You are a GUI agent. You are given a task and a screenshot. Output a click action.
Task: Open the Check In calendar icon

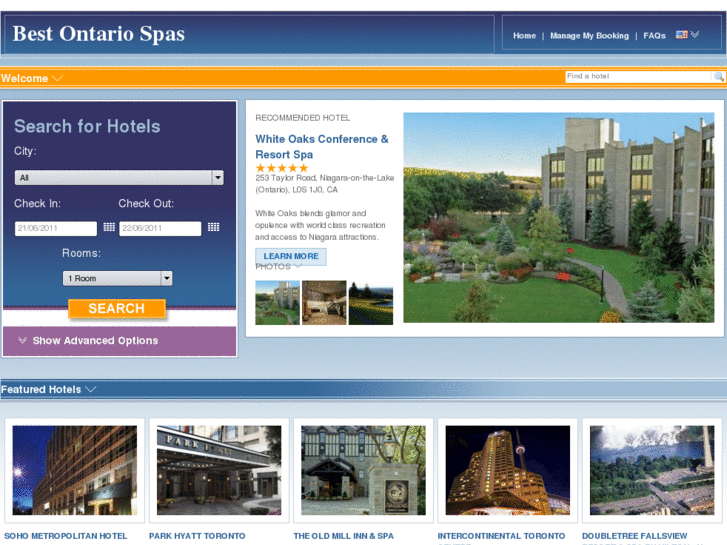[x=109, y=227]
